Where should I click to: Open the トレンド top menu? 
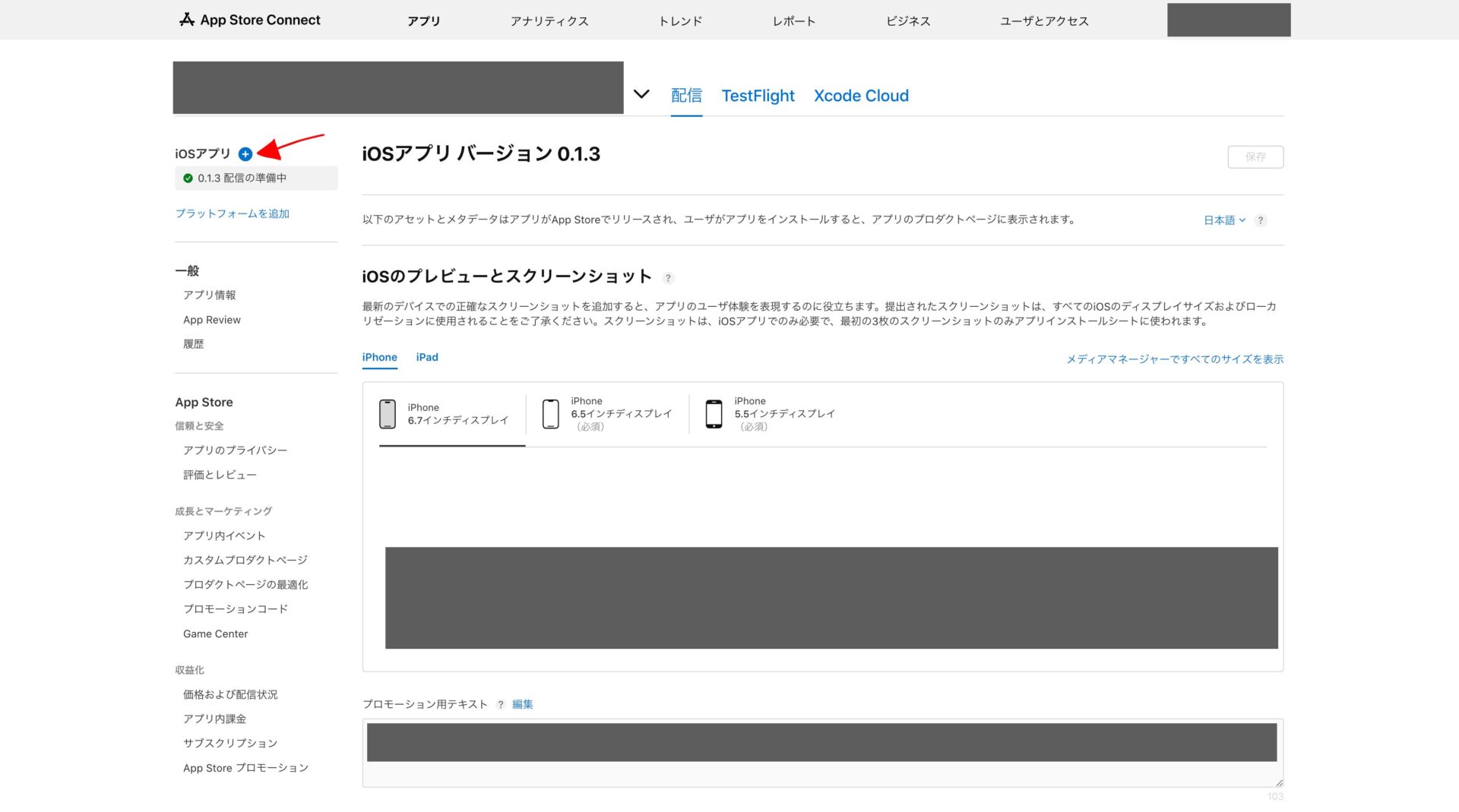[680, 21]
